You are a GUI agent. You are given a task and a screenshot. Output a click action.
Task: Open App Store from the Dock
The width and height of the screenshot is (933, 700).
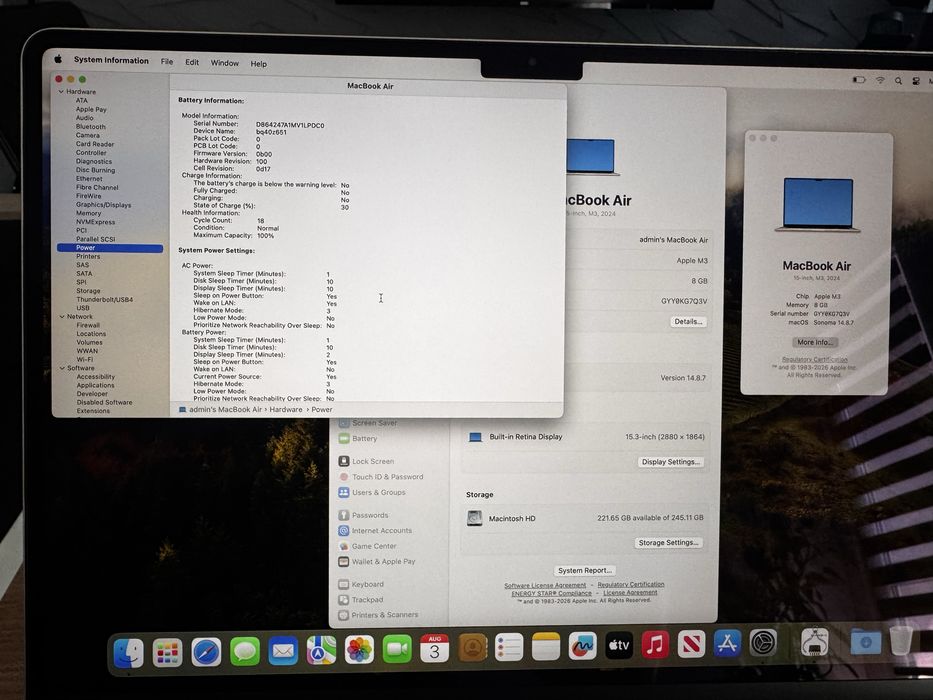click(727, 643)
